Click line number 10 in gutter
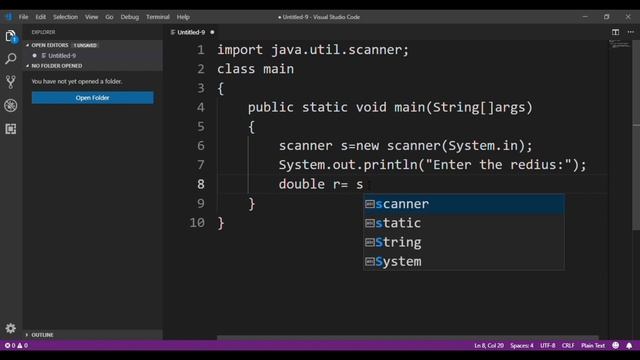The height and width of the screenshot is (360, 640). (197, 223)
